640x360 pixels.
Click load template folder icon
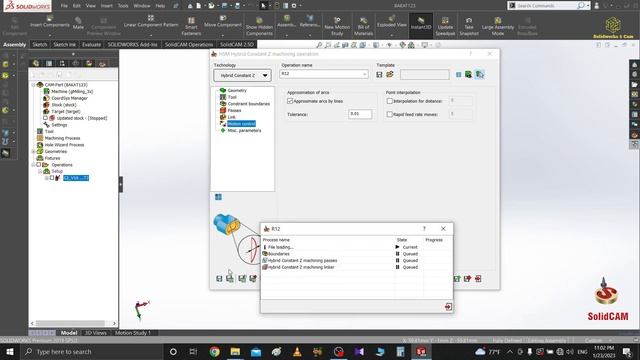point(390,75)
